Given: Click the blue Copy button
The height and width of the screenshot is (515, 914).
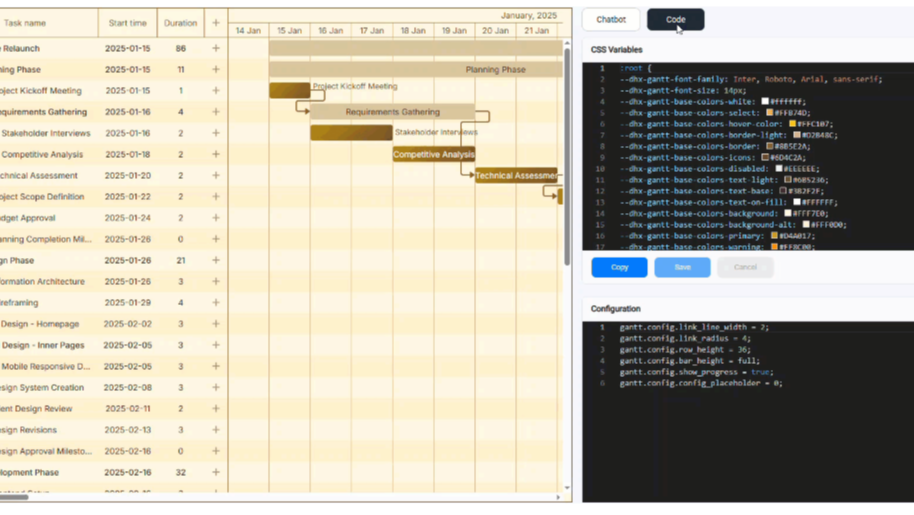Looking at the screenshot, I should click(x=619, y=267).
